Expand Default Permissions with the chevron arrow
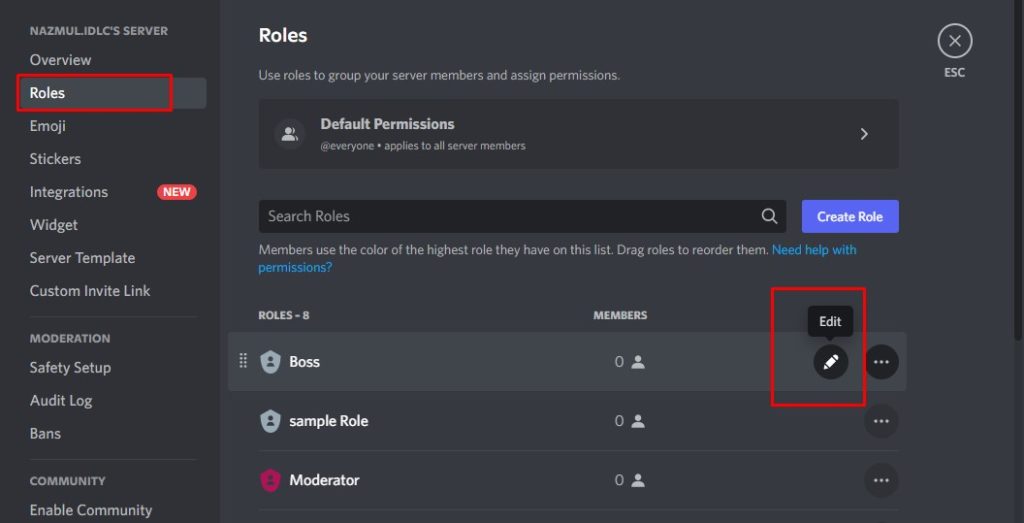This screenshot has width=1024, height=523. pos(864,134)
